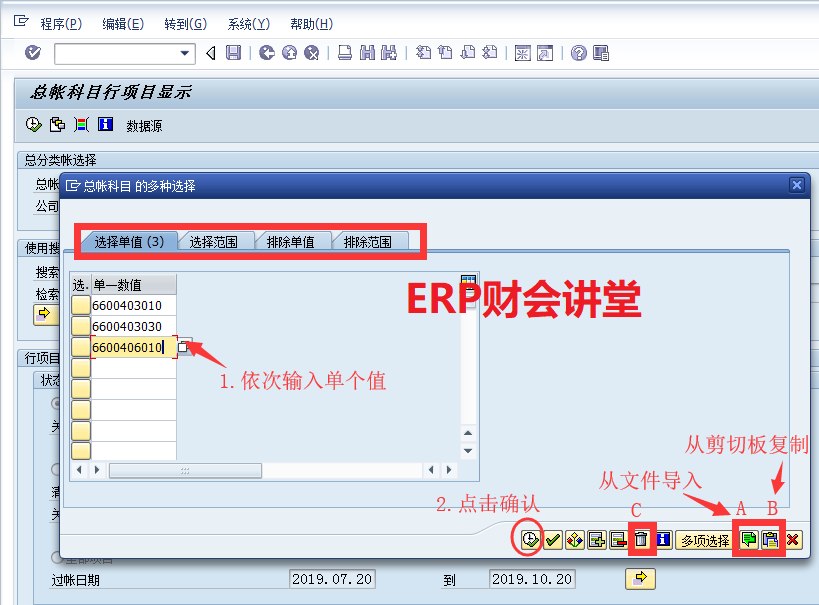Click the Get Variant icon in application toolbar
This screenshot has height=605, width=819.
point(57,124)
